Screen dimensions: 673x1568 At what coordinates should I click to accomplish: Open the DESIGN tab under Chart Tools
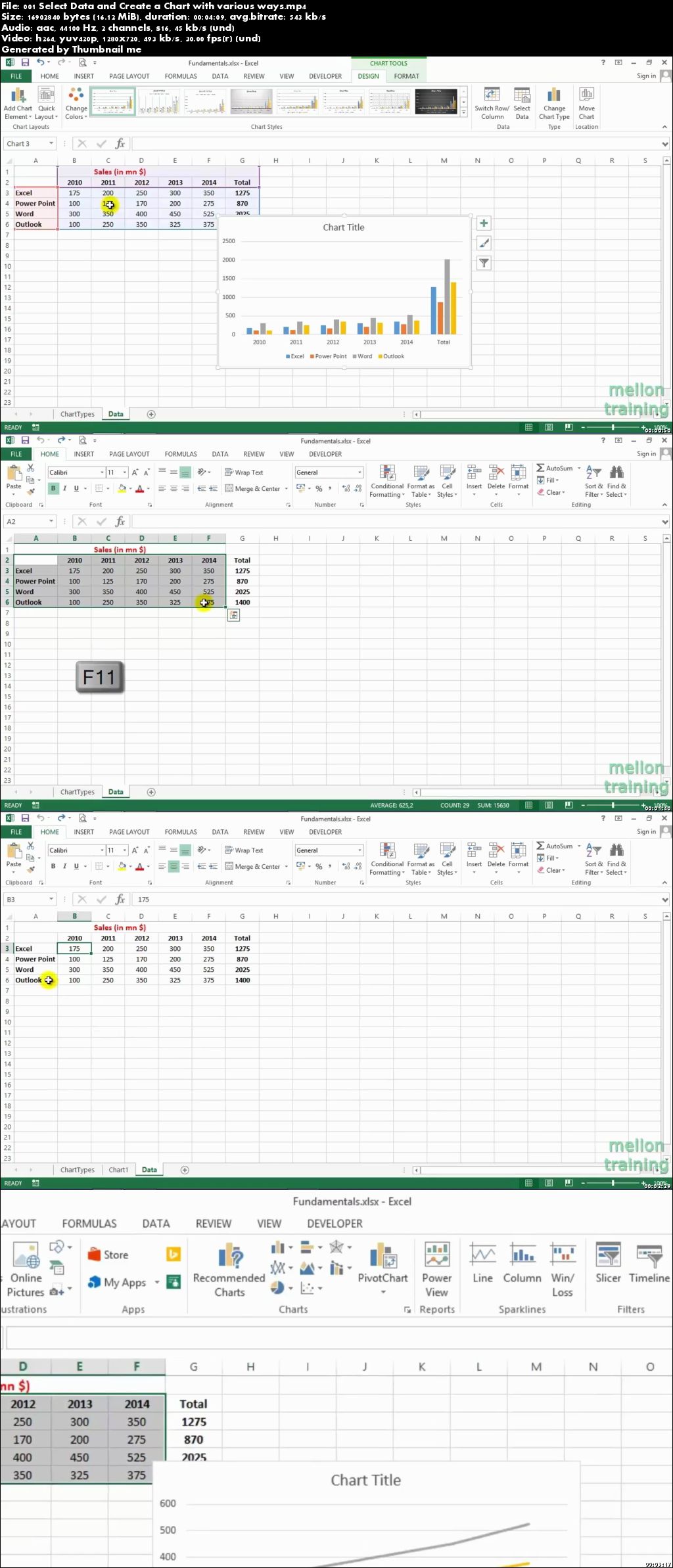pyautogui.click(x=368, y=76)
